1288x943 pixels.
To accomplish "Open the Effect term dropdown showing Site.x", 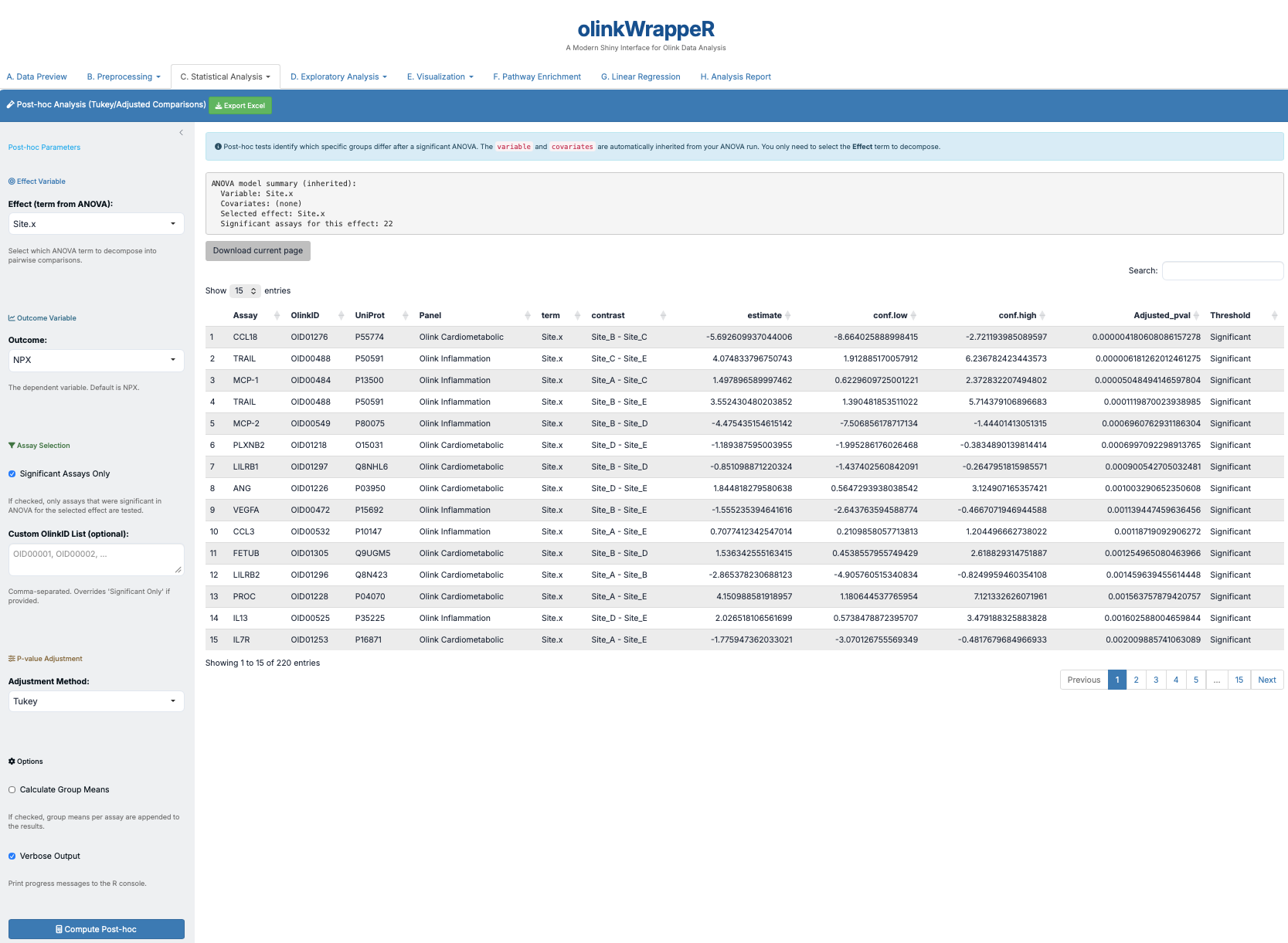I will click(96, 224).
